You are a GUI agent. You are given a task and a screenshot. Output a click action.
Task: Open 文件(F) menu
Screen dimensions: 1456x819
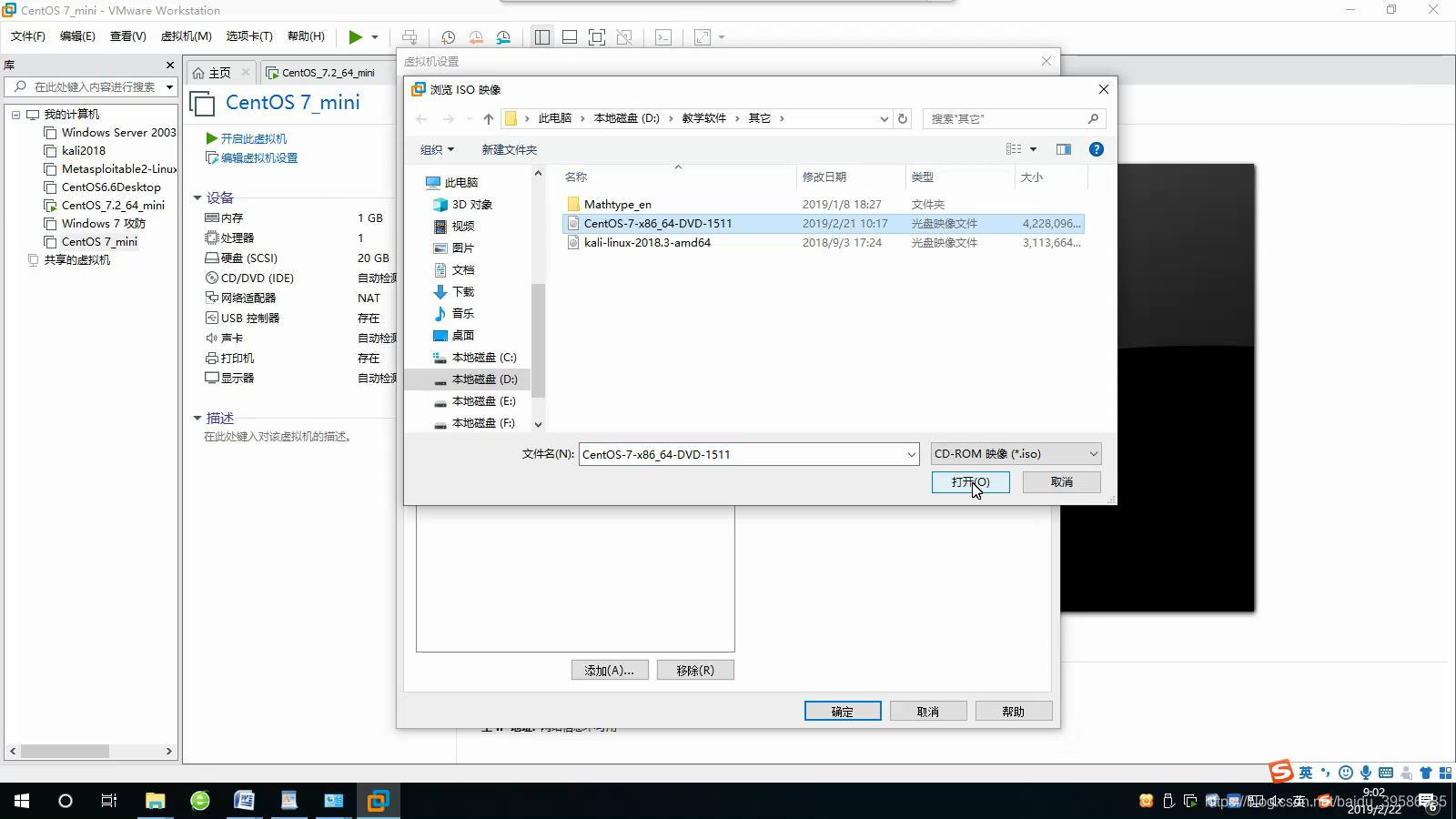pos(28,36)
